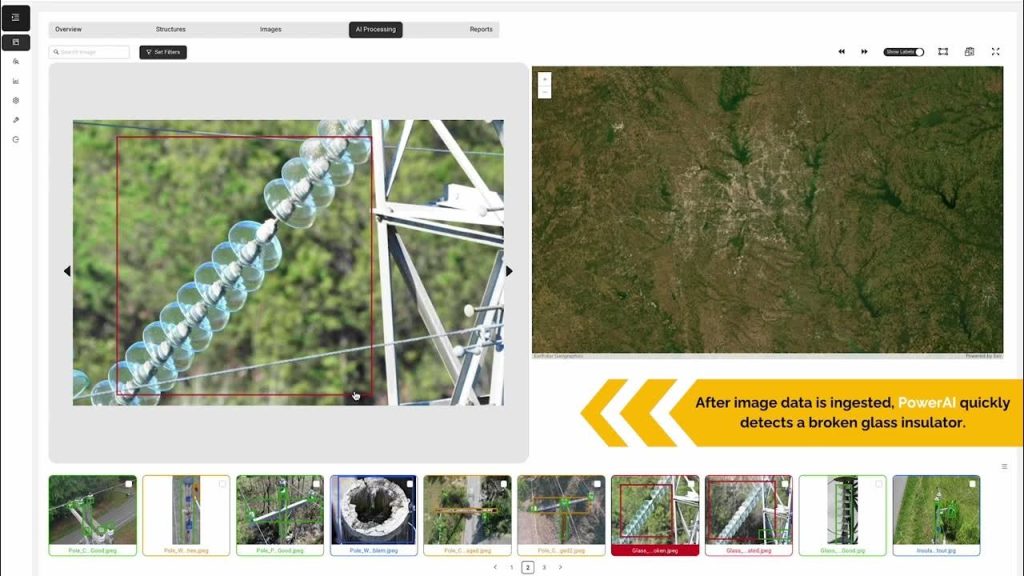Click the Set Filters button
1024x576 pixels.
tap(163, 52)
